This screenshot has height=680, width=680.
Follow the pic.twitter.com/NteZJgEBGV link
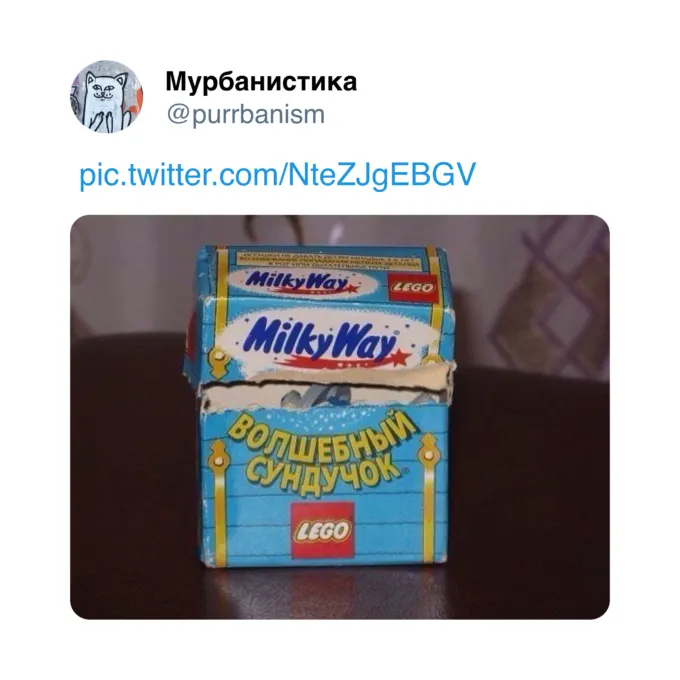click(x=278, y=174)
